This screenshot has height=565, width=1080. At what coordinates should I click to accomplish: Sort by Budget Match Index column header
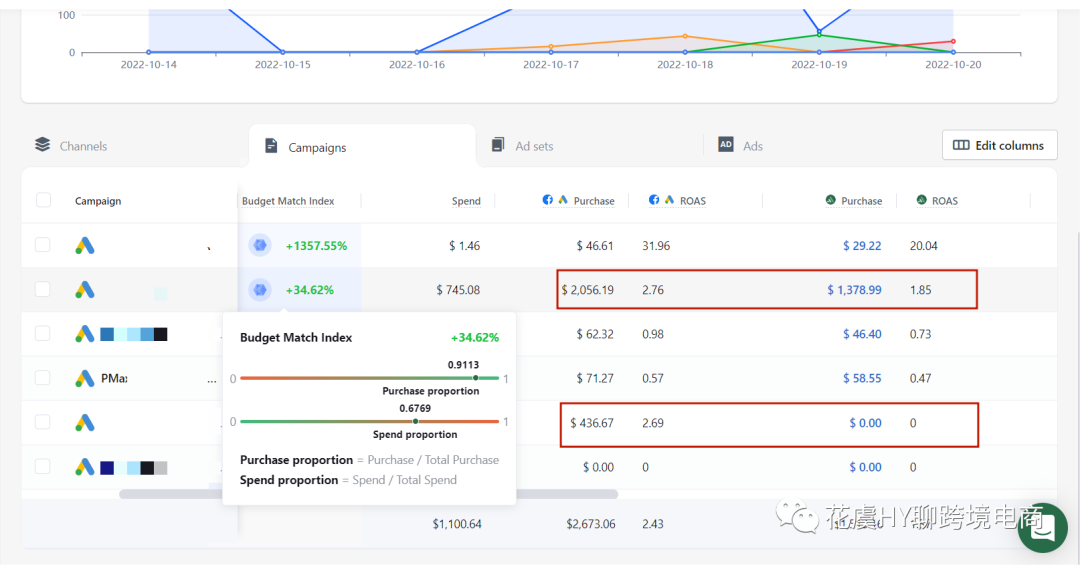click(288, 201)
